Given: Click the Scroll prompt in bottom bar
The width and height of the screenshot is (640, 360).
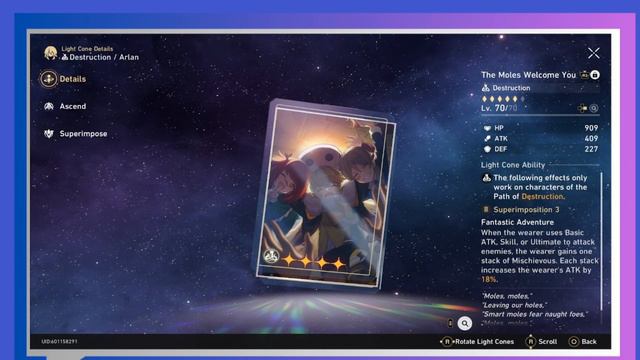Looking at the screenshot, I should (542, 342).
